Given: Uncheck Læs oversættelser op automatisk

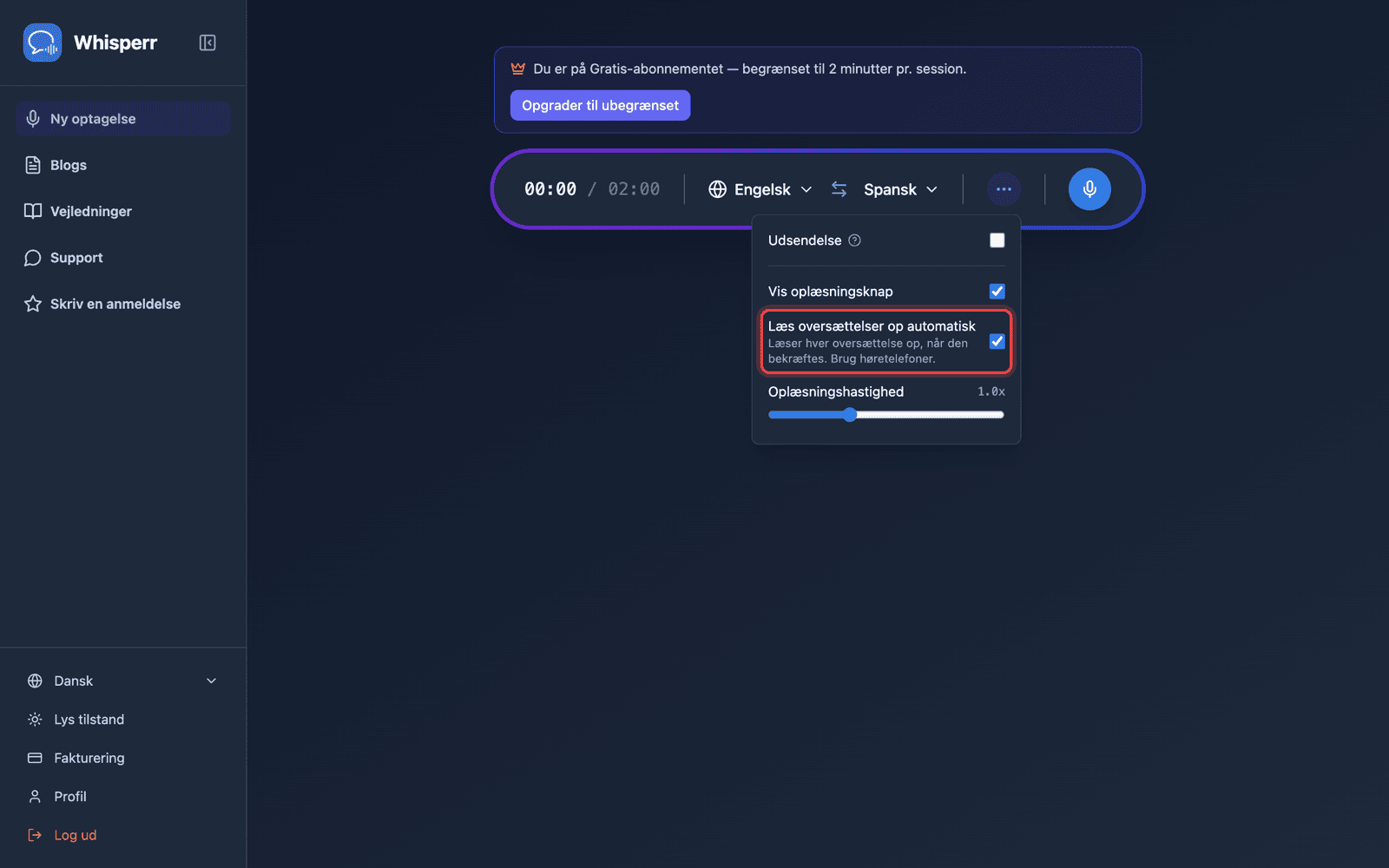Looking at the screenshot, I should click(x=997, y=342).
